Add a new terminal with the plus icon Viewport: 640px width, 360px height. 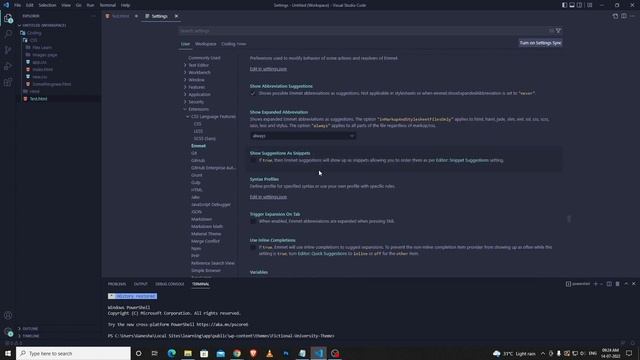coord(596,284)
